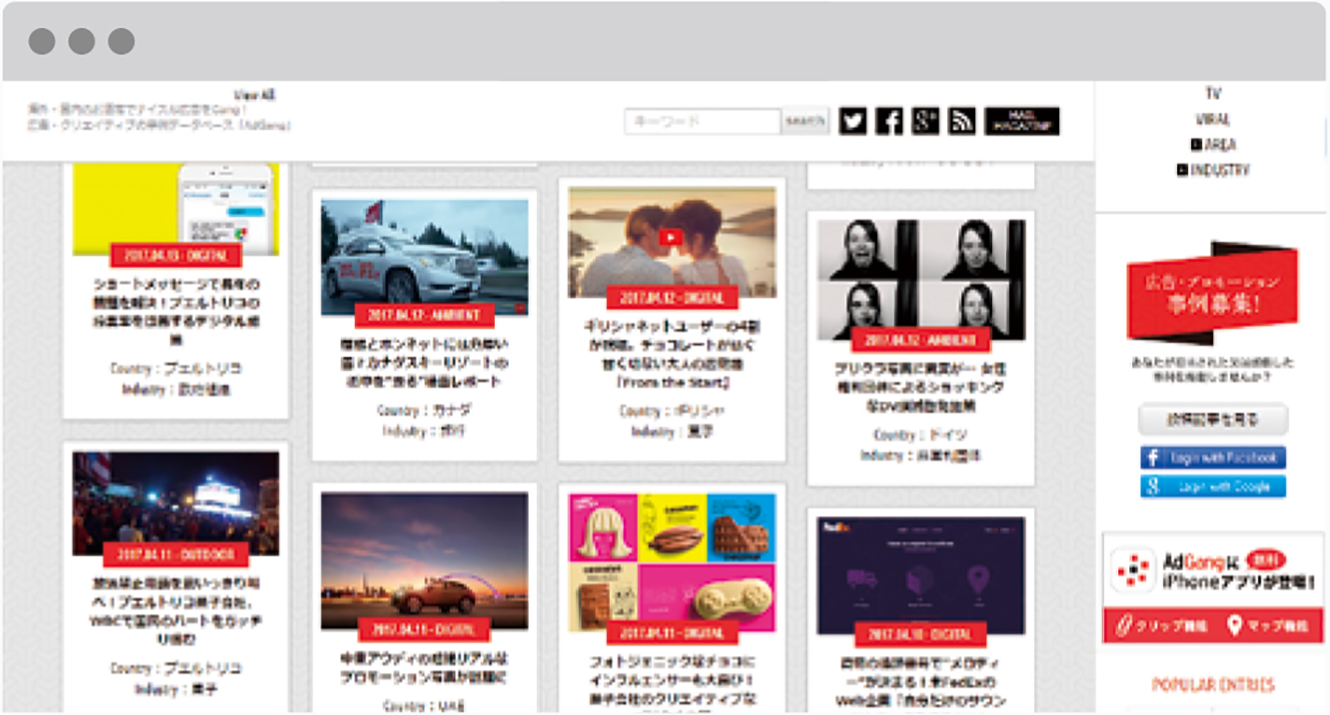Click the 2017.04.12 DIGITAL tag on couple card
This screenshot has width=1330, height=715.
(x=671, y=298)
